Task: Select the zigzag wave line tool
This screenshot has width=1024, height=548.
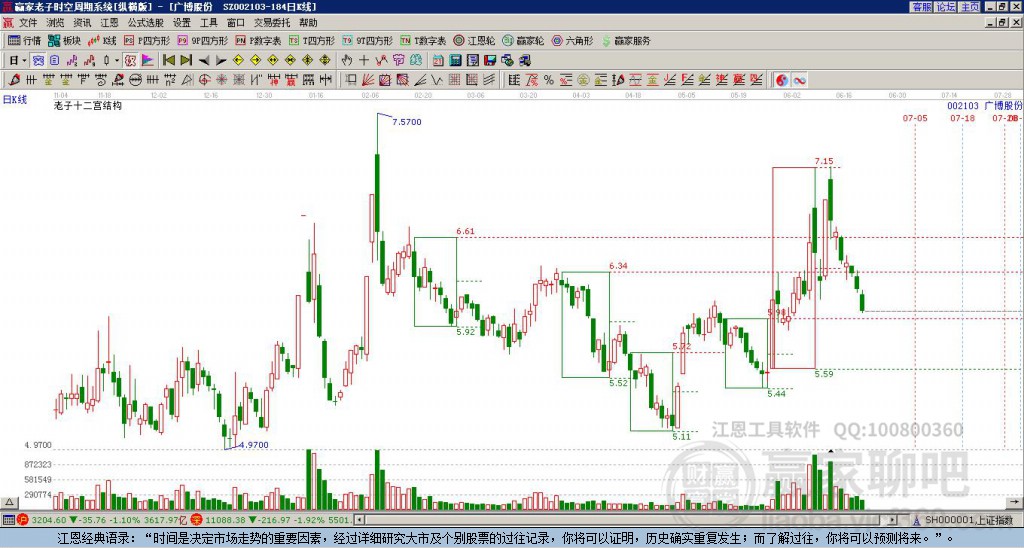Action: coord(436,80)
